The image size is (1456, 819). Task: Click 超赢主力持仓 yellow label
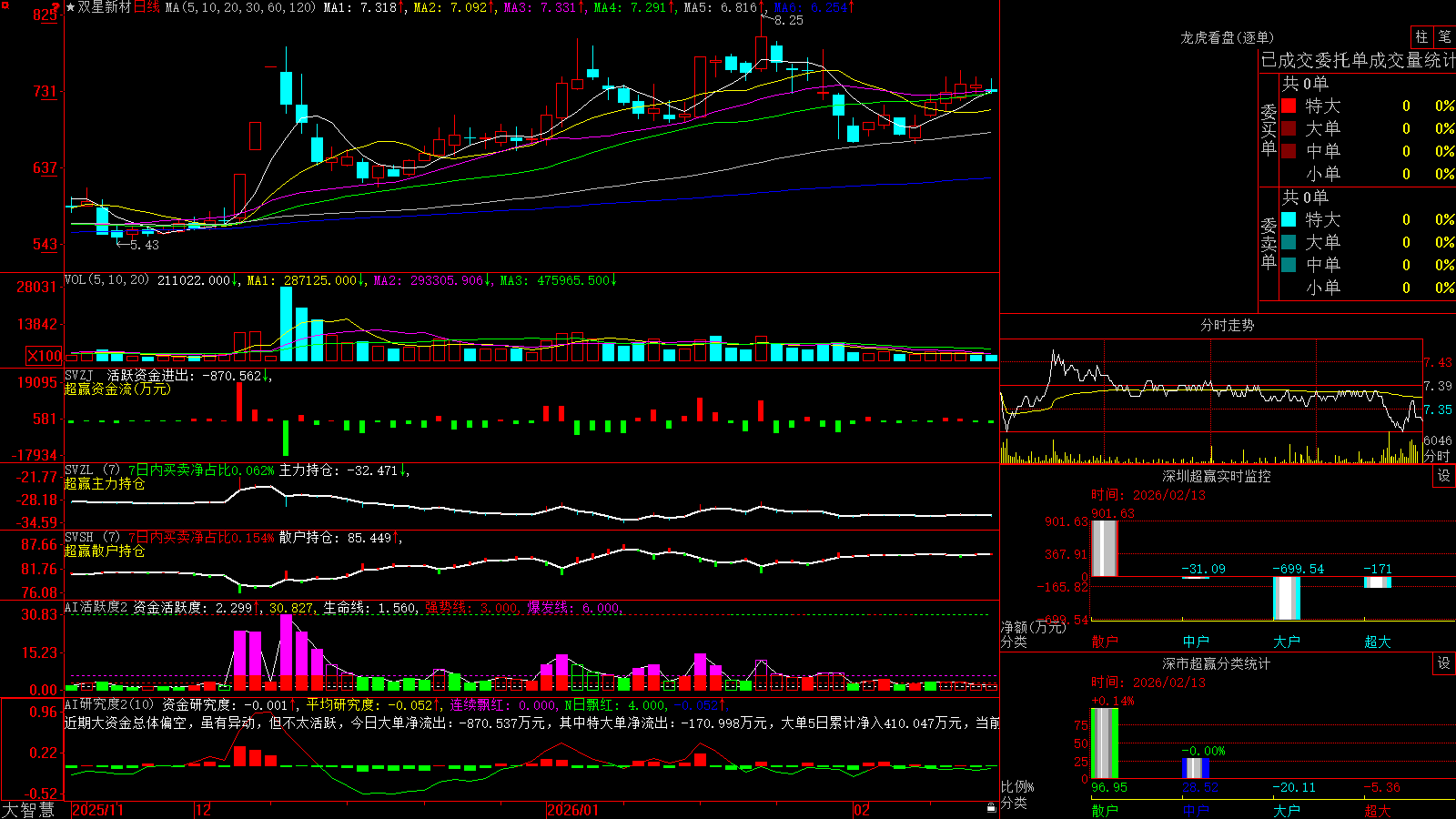pos(105,483)
